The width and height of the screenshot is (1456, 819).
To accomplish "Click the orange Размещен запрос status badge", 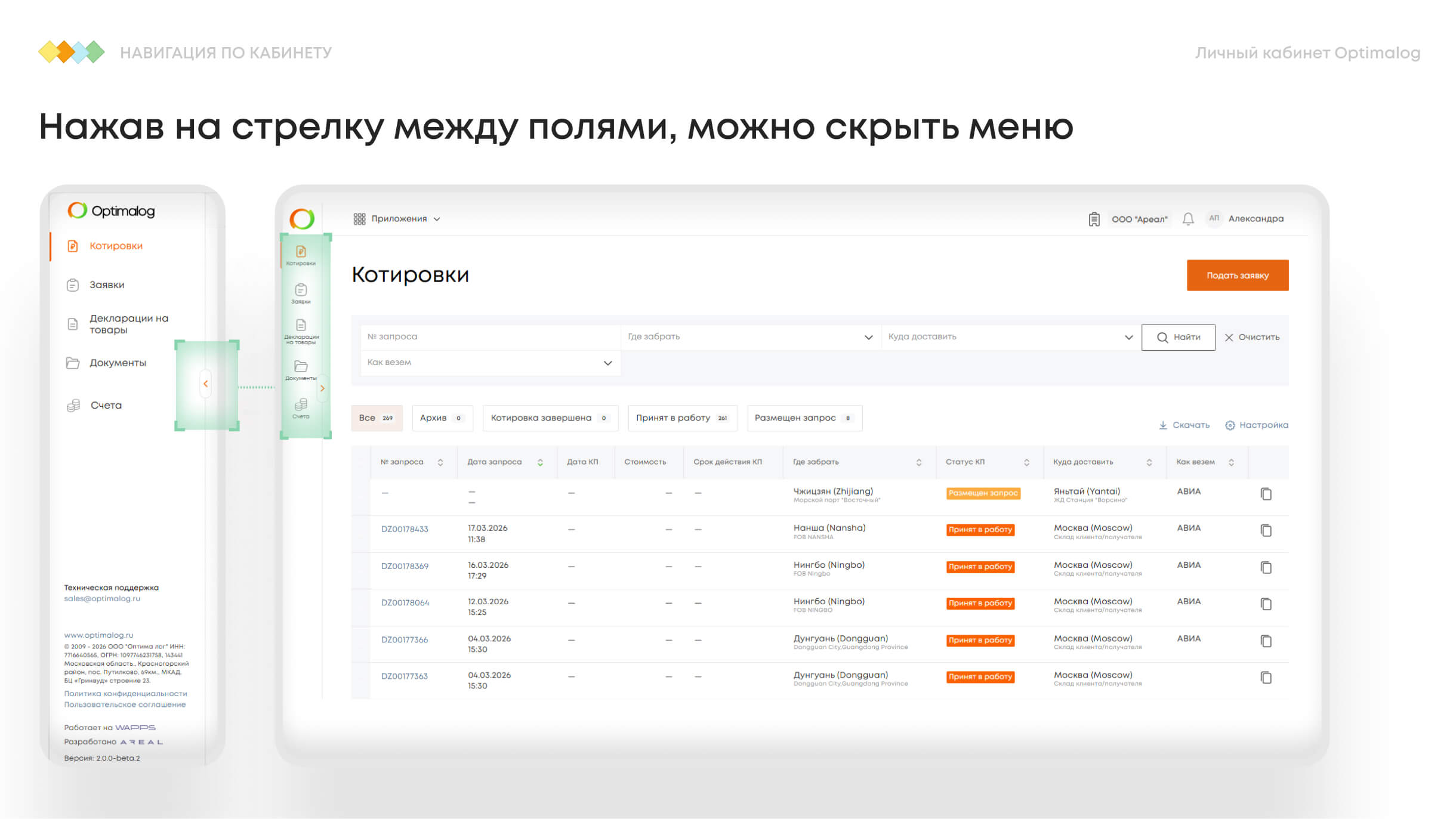I will point(983,493).
